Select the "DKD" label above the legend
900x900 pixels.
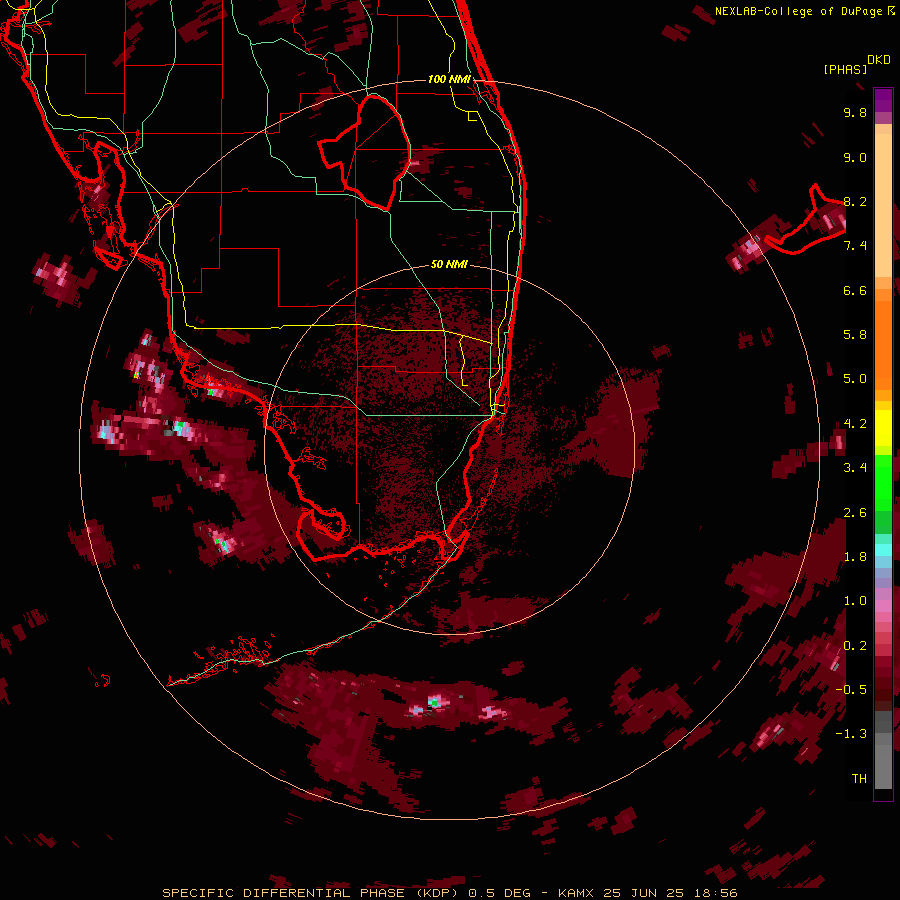tap(879, 60)
